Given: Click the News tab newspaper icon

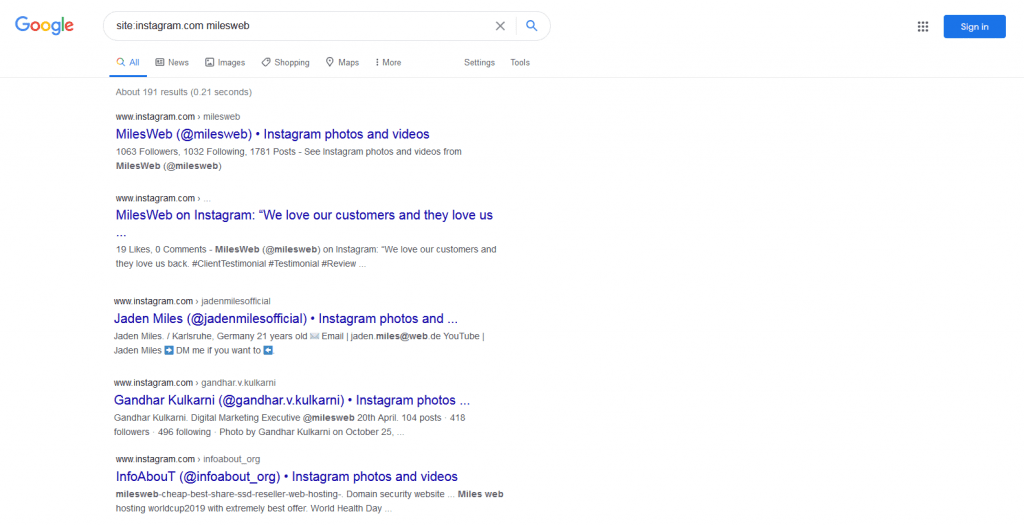Looking at the screenshot, I should coord(159,63).
